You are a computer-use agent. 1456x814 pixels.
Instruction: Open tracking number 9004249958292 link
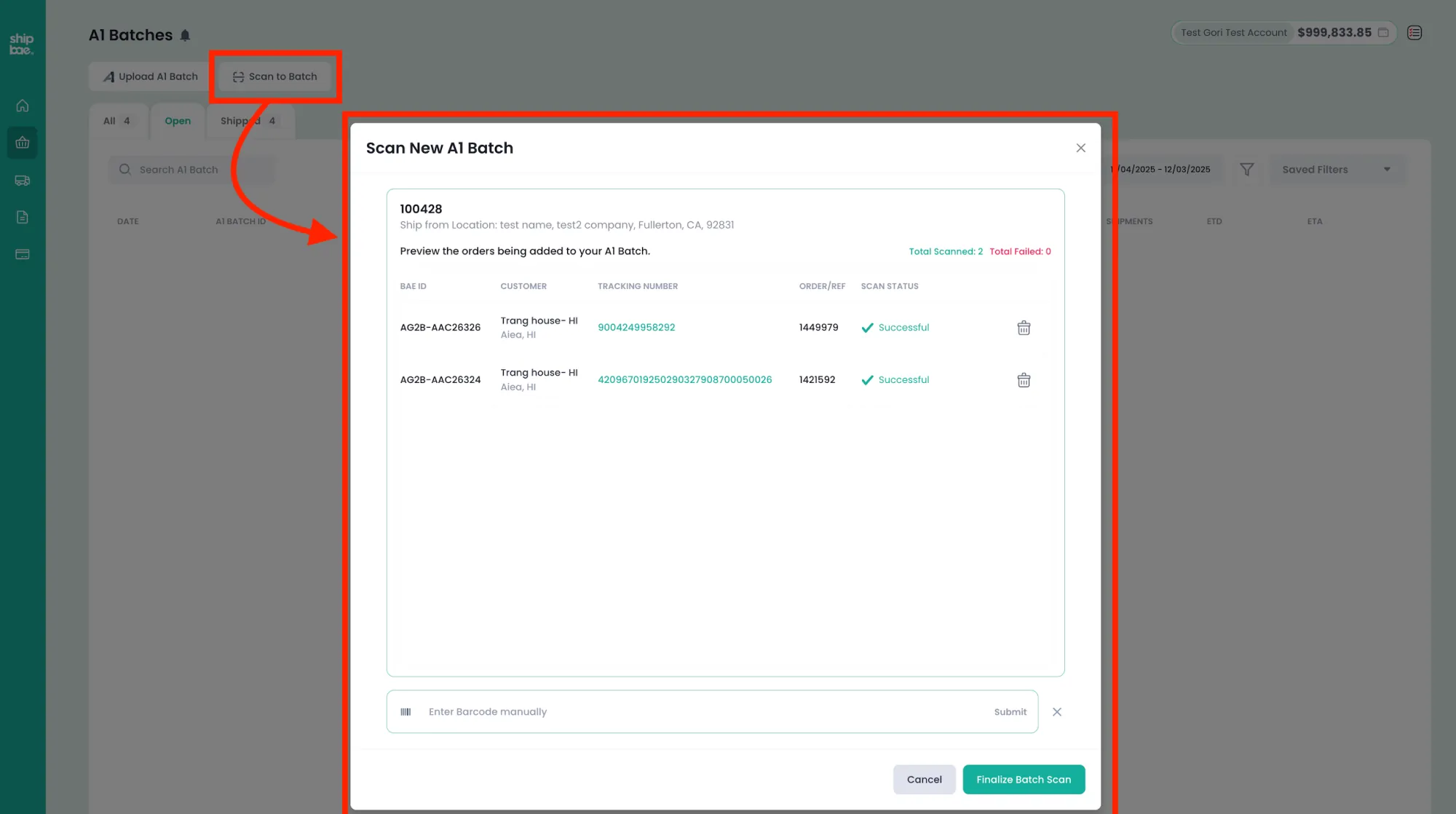pyautogui.click(x=636, y=328)
